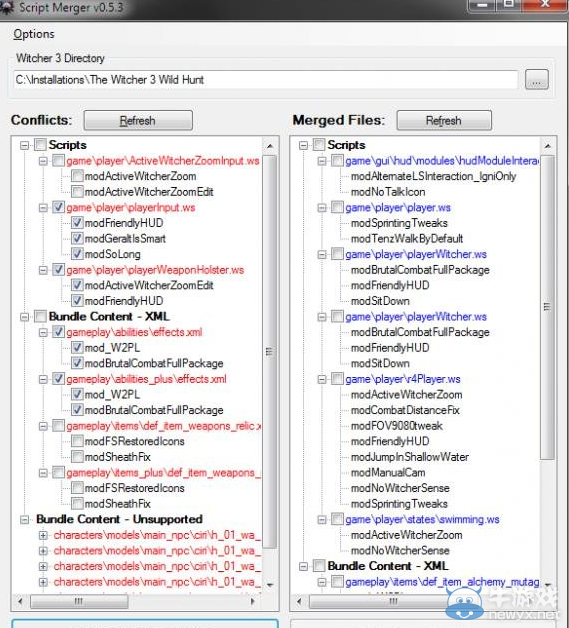Image resolution: width=569 pixels, height=628 pixels.
Task: Click Merged Files vertical scrollbar thumb
Action: tap(547, 307)
